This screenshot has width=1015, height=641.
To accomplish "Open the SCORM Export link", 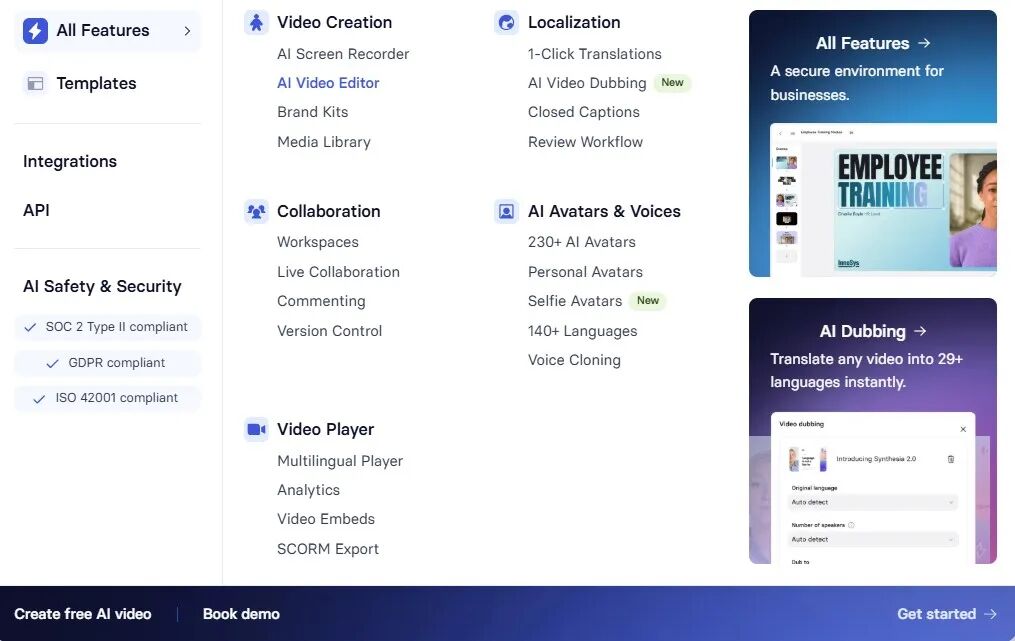I will 328,549.
